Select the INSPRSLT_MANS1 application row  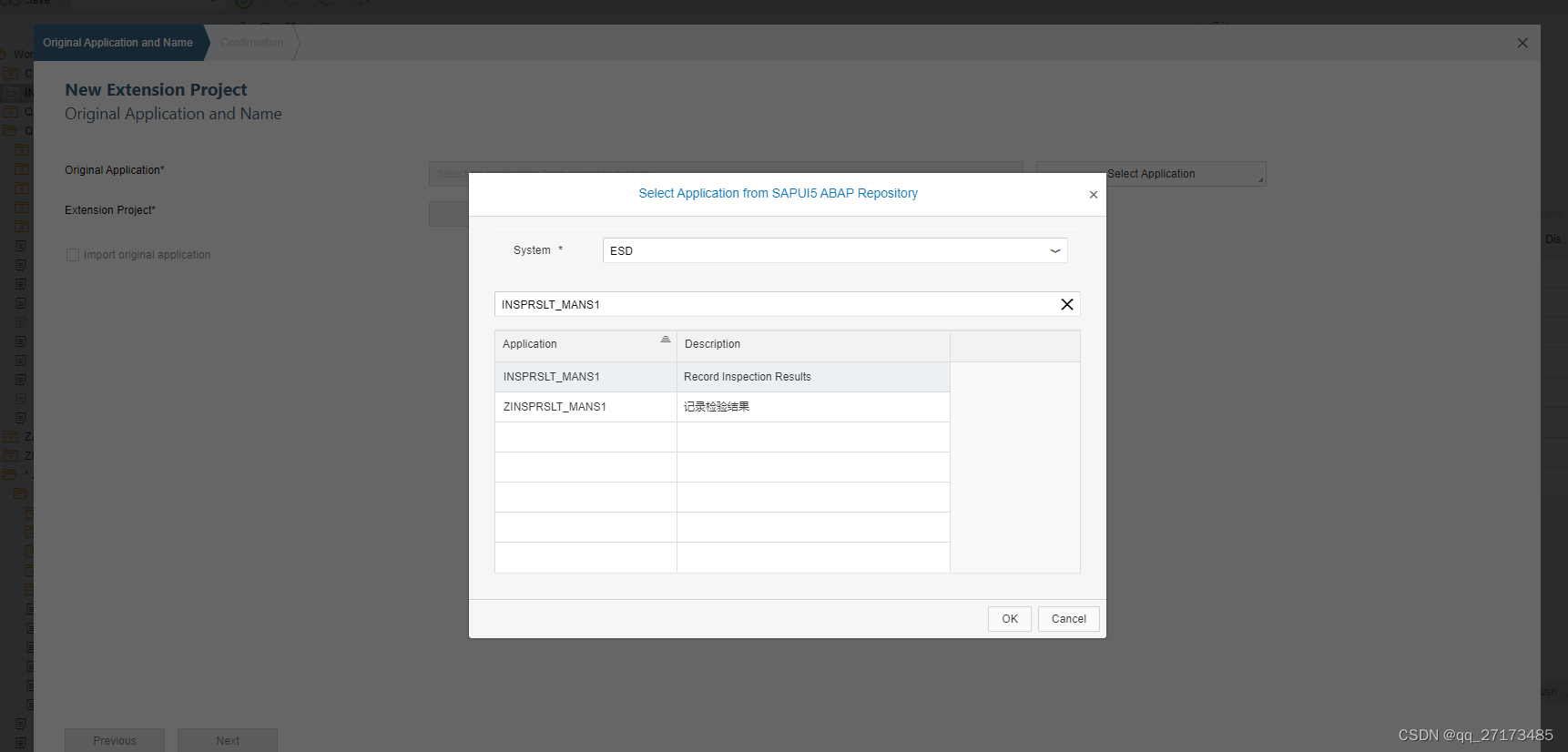click(x=722, y=377)
